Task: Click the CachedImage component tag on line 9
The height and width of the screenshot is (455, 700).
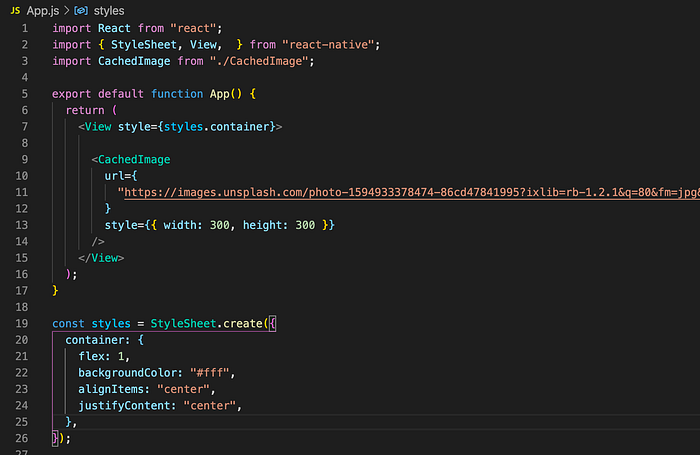Action: [x=134, y=159]
